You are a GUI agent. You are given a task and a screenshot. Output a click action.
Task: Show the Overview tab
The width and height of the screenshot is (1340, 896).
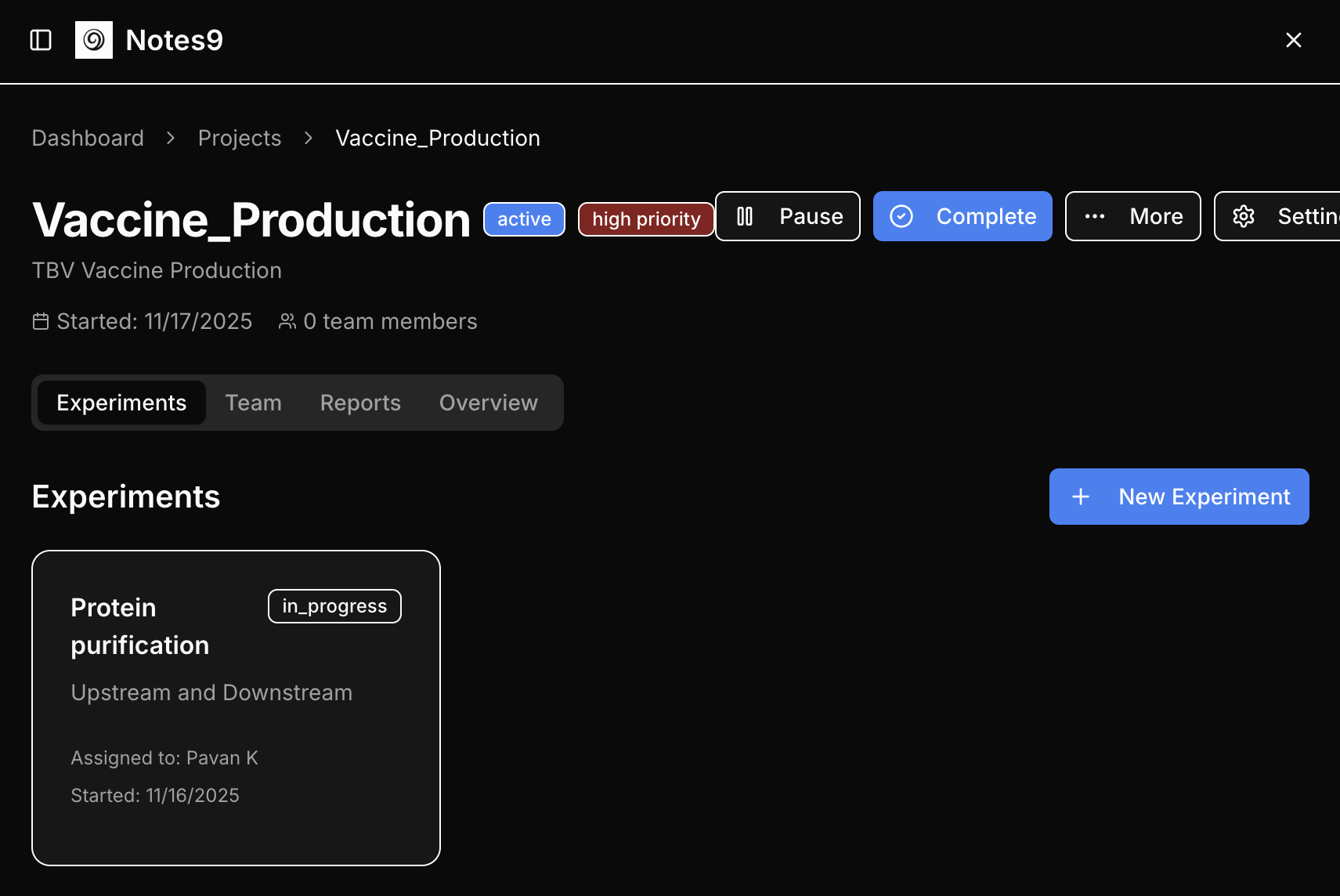[x=489, y=403]
